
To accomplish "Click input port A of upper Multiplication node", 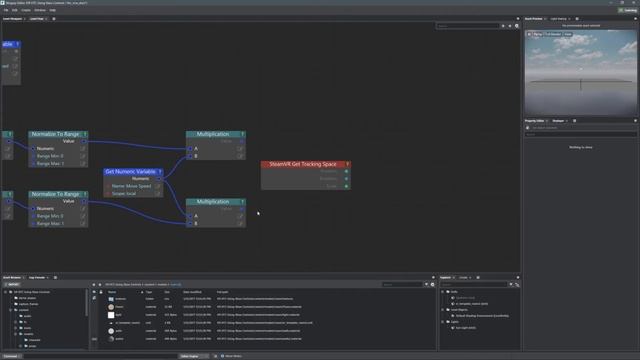I will tap(190, 149).
